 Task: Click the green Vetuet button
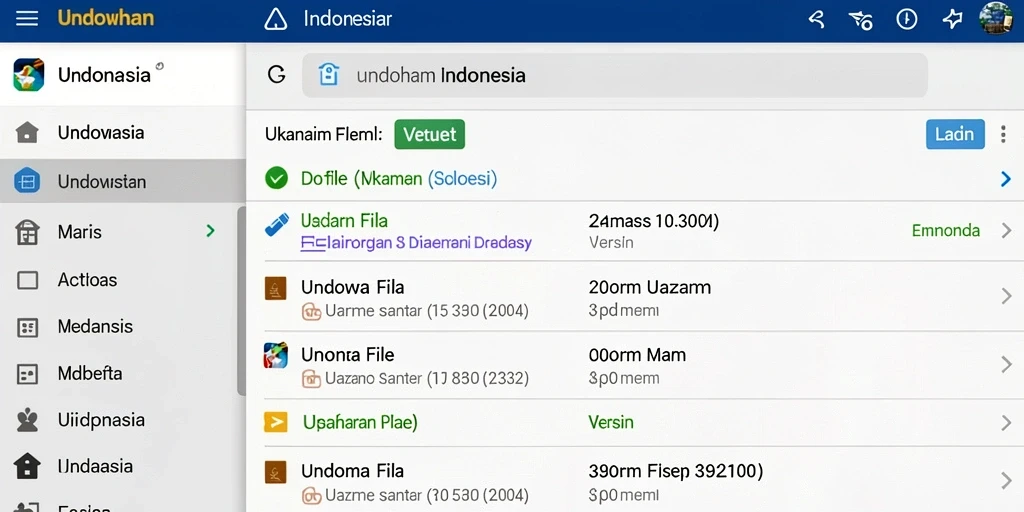pyautogui.click(x=430, y=135)
